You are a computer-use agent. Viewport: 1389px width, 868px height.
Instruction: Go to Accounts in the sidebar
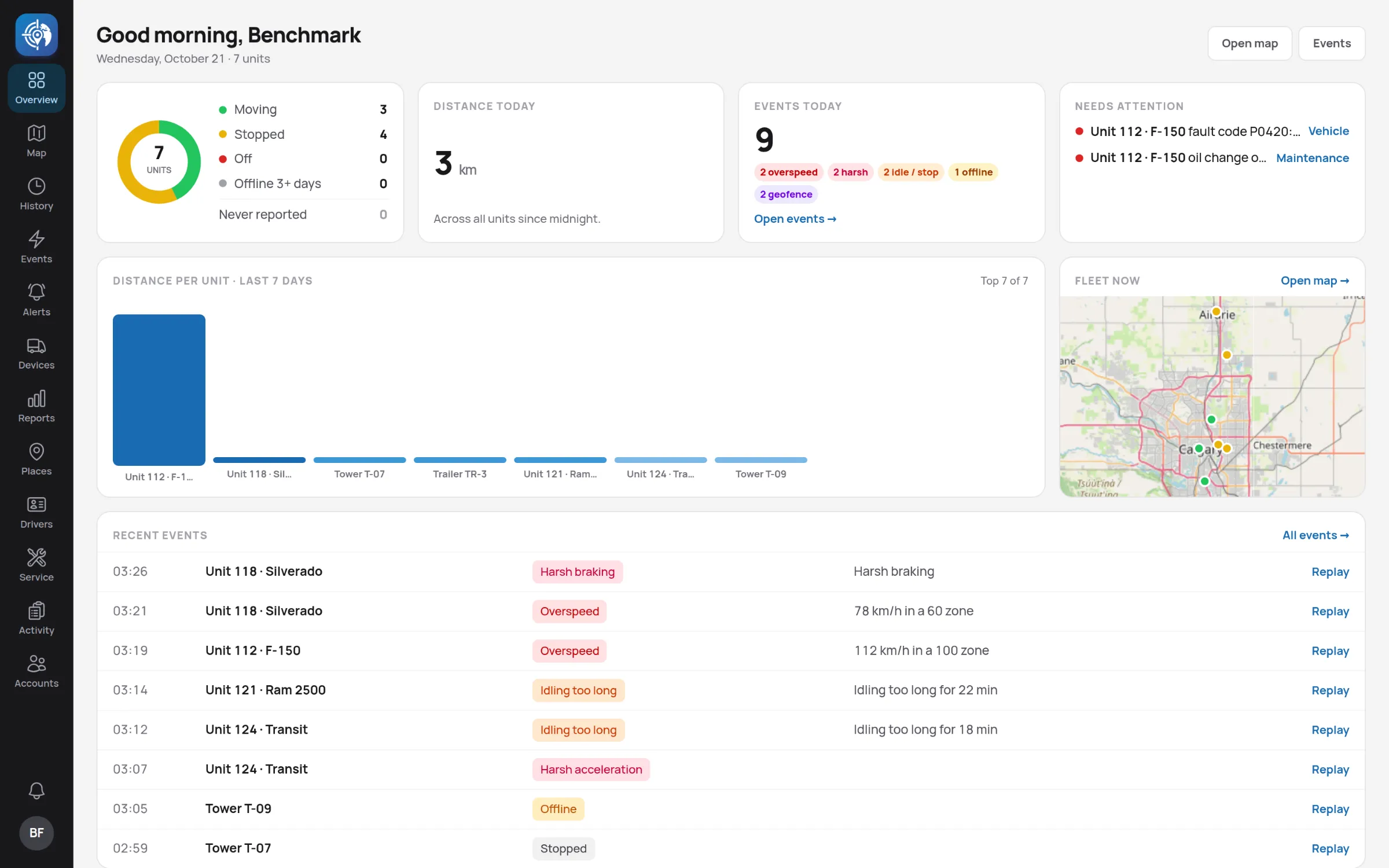36,672
